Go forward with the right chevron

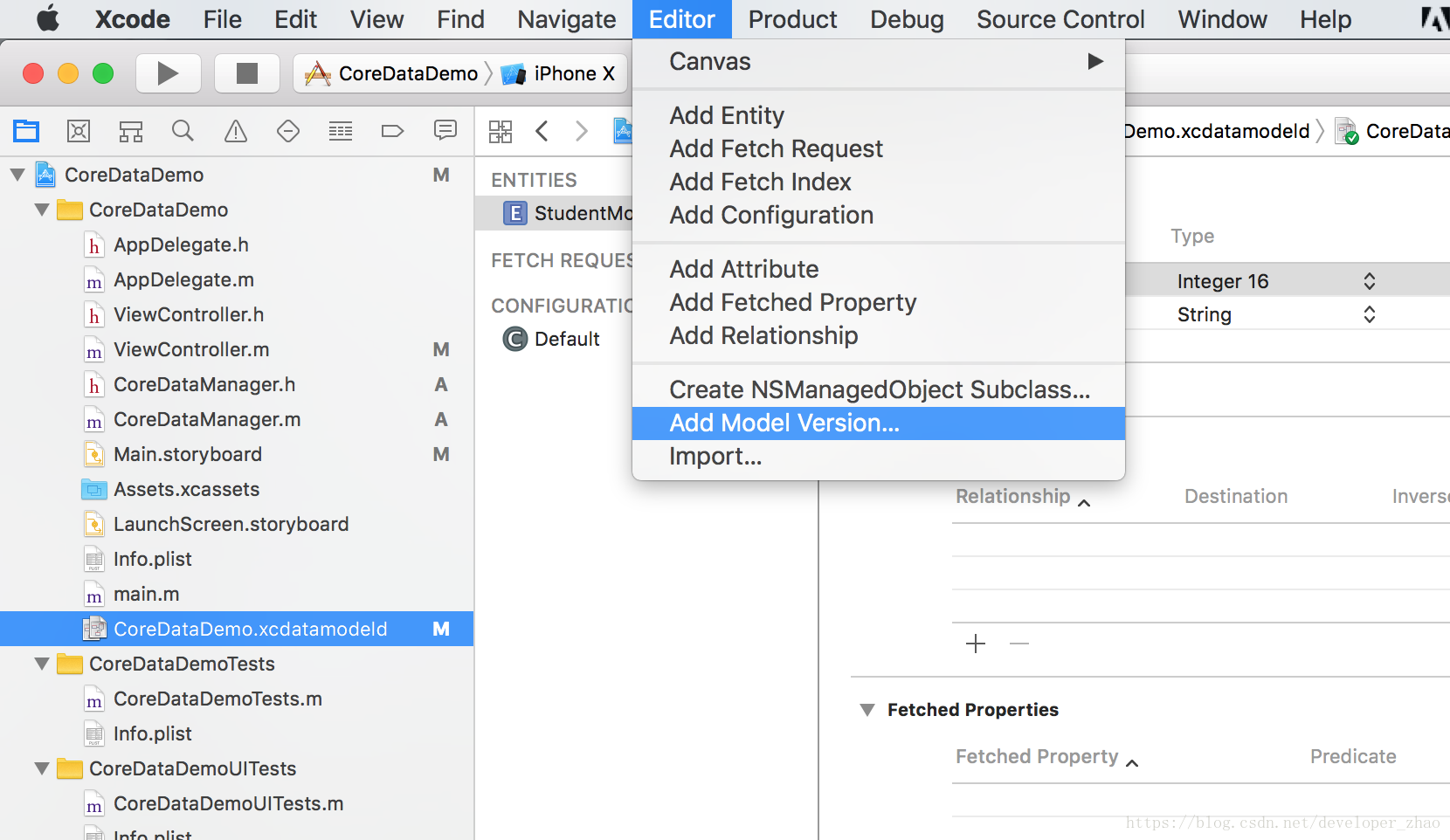[582, 131]
